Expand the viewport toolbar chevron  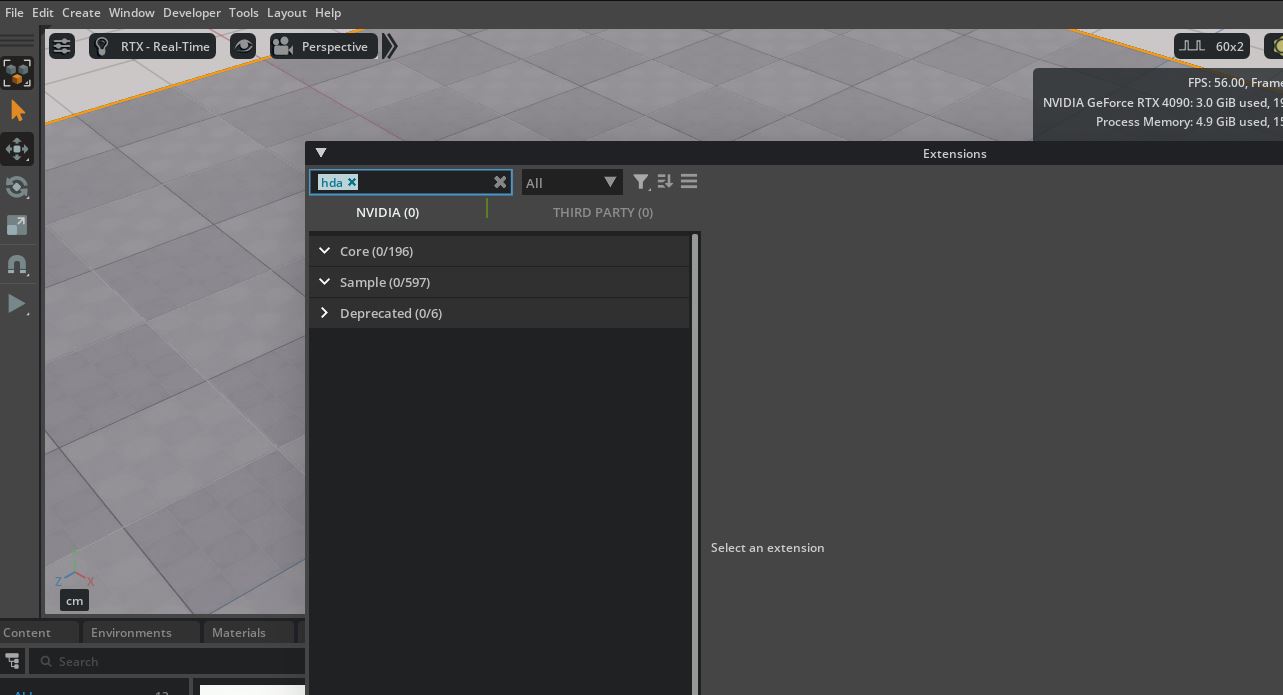click(x=390, y=46)
